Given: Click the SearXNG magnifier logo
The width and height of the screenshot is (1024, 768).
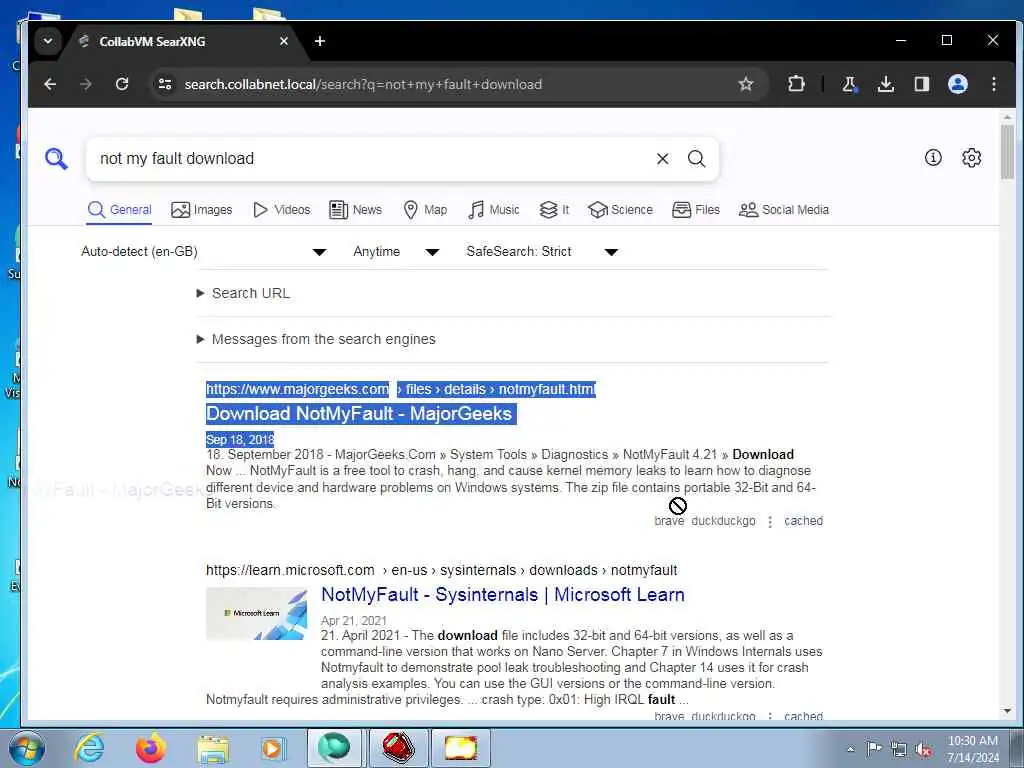Looking at the screenshot, I should pyautogui.click(x=56, y=159).
